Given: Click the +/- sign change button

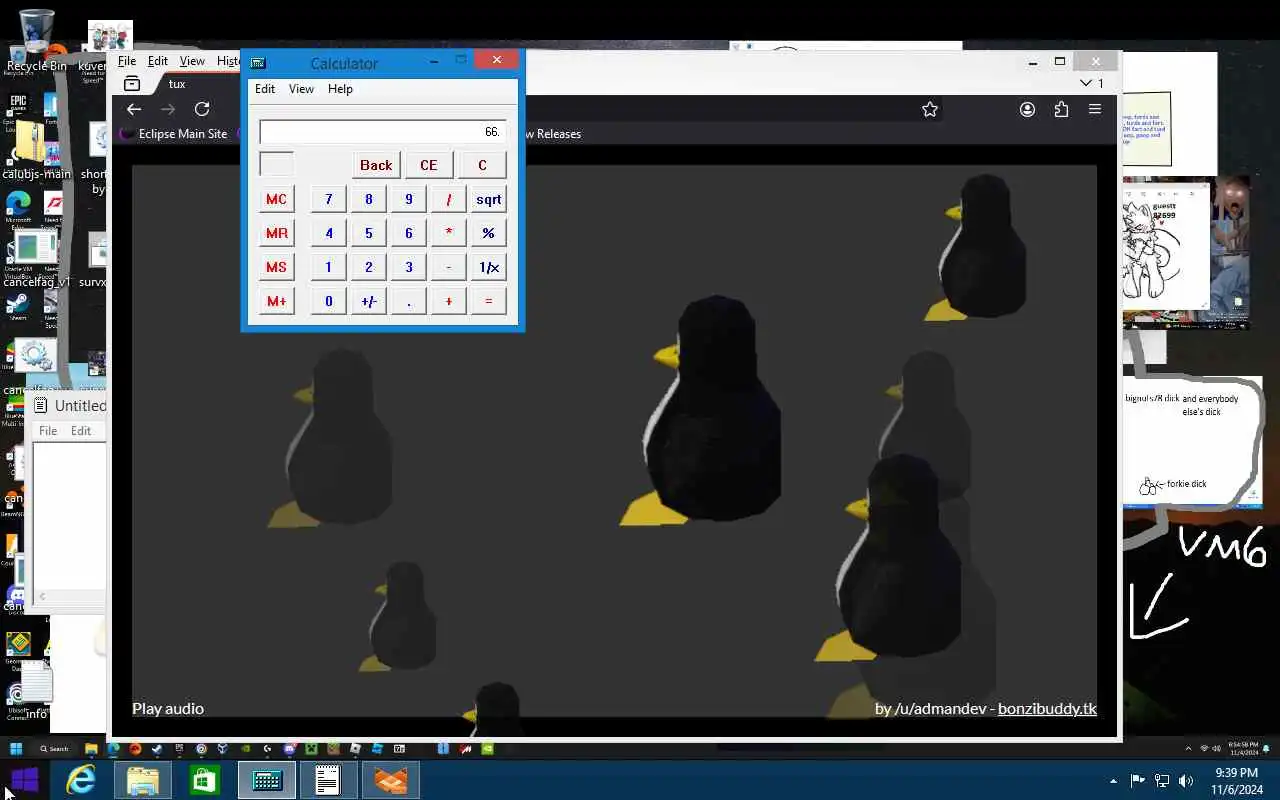Looking at the screenshot, I should click(369, 301).
